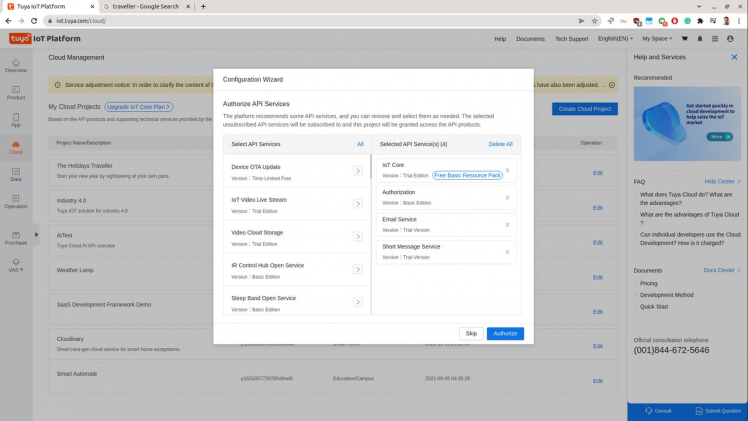Open the Documents menu item

[530, 39]
